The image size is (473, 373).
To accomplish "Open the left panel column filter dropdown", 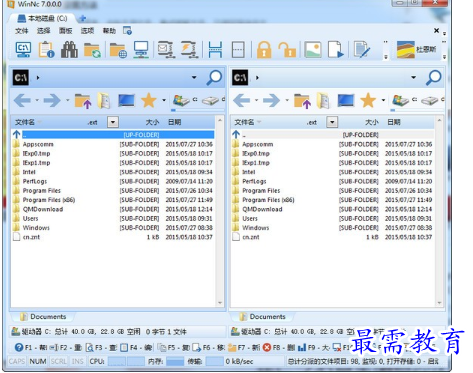I will pos(113,122).
